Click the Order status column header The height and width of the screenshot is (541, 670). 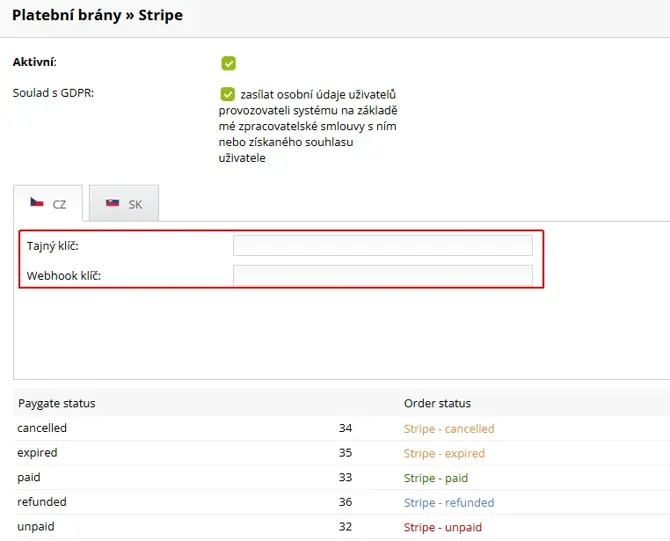point(437,404)
